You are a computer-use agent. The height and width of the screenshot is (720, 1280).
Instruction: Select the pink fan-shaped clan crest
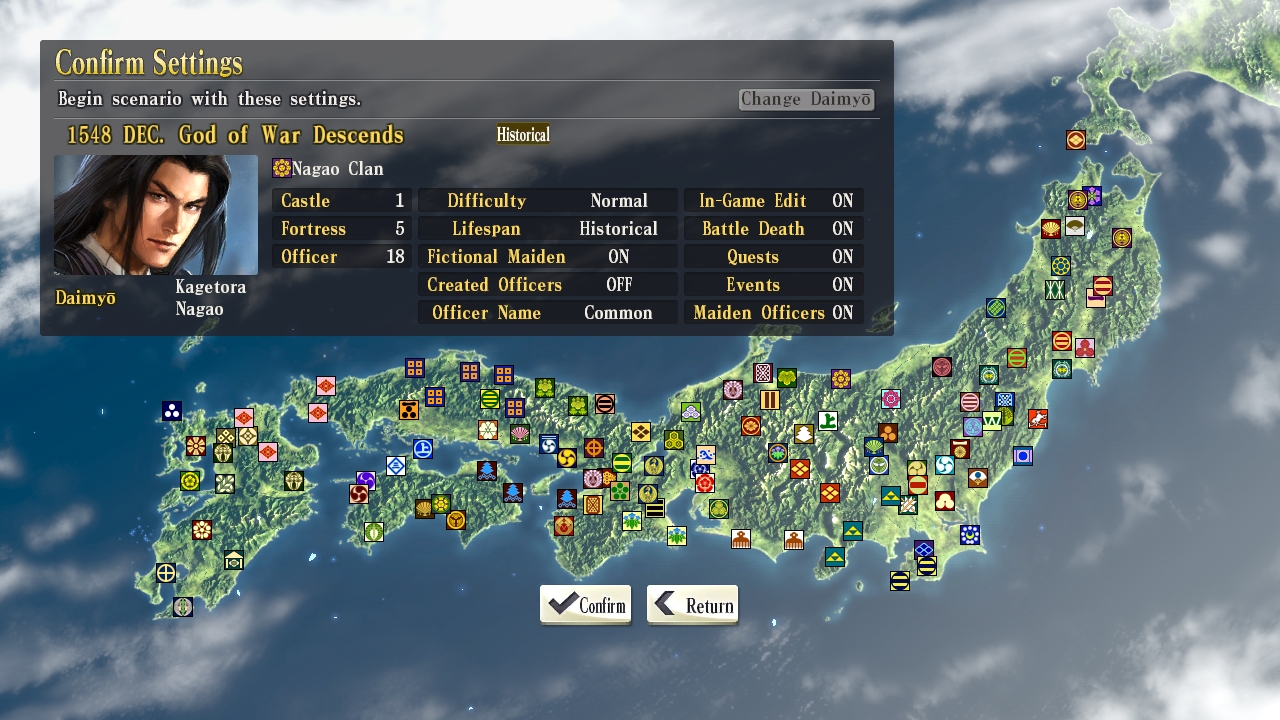click(519, 434)
